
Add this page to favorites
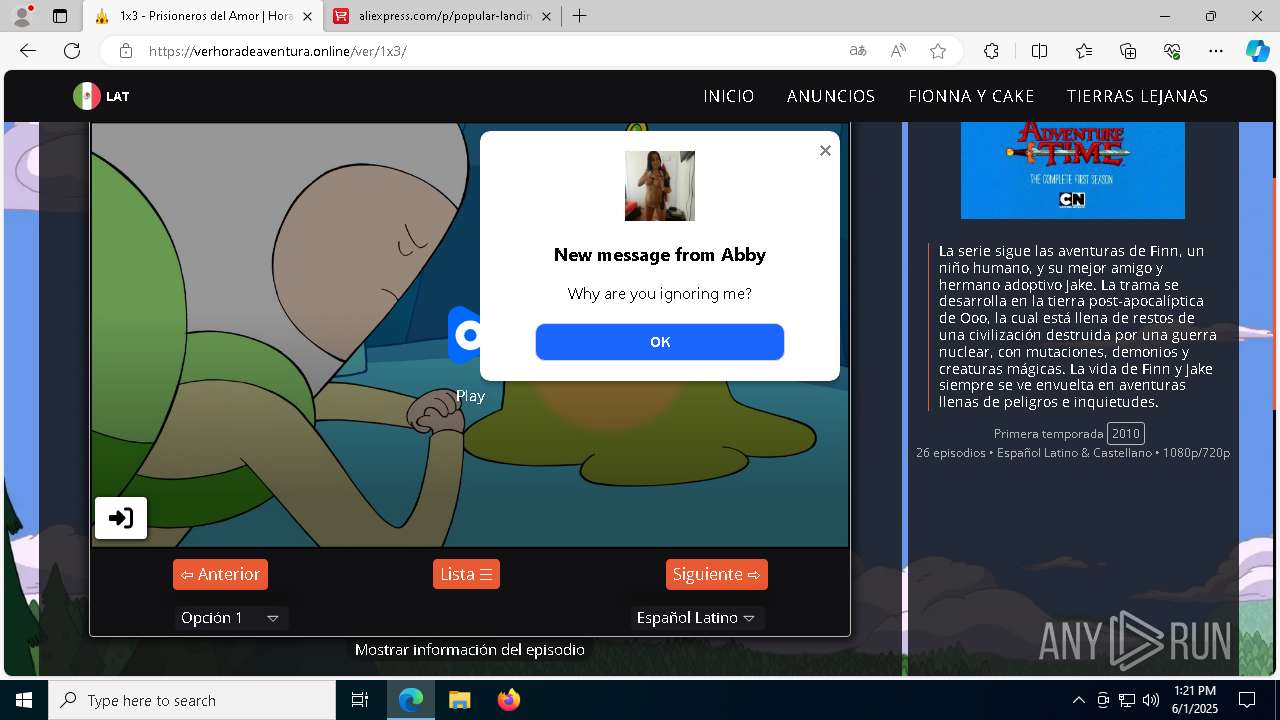[938, 51]
